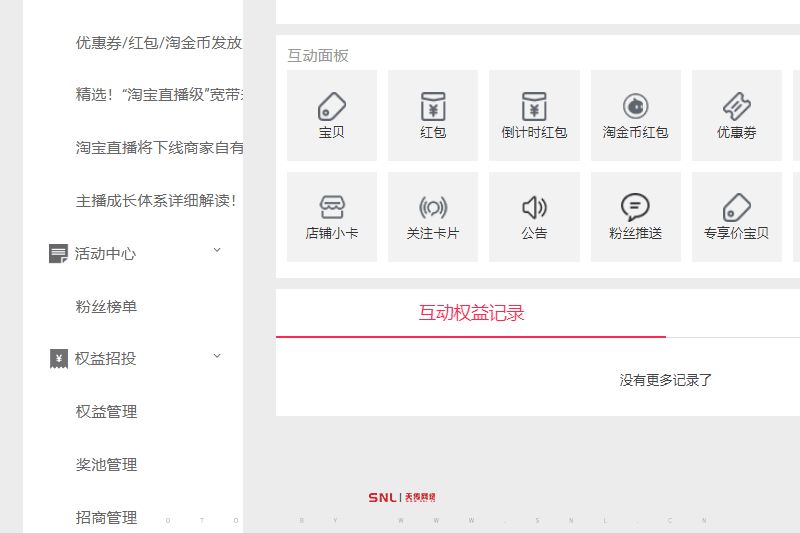
Task: Open the 优惠券/红包/淘金币发放 article link
Action: point(159,43)
